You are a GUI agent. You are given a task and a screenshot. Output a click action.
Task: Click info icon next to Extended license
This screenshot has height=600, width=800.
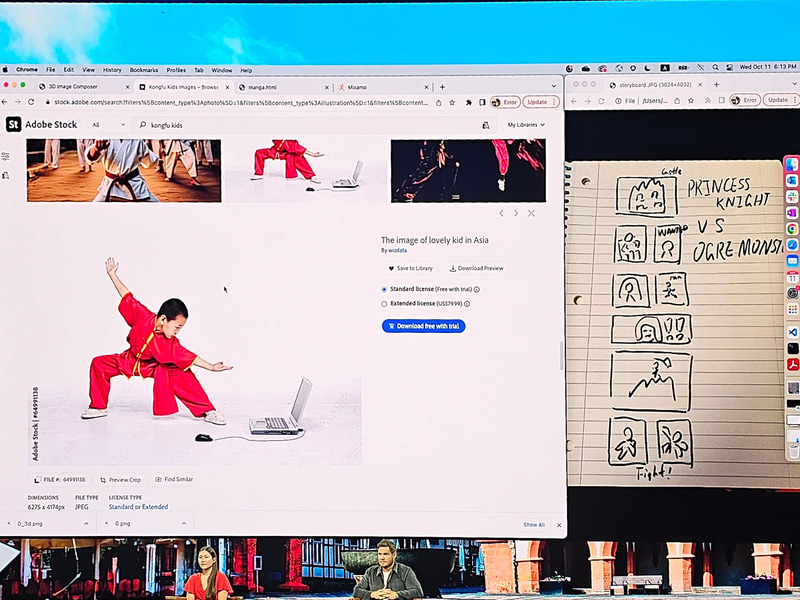(467, 304)
